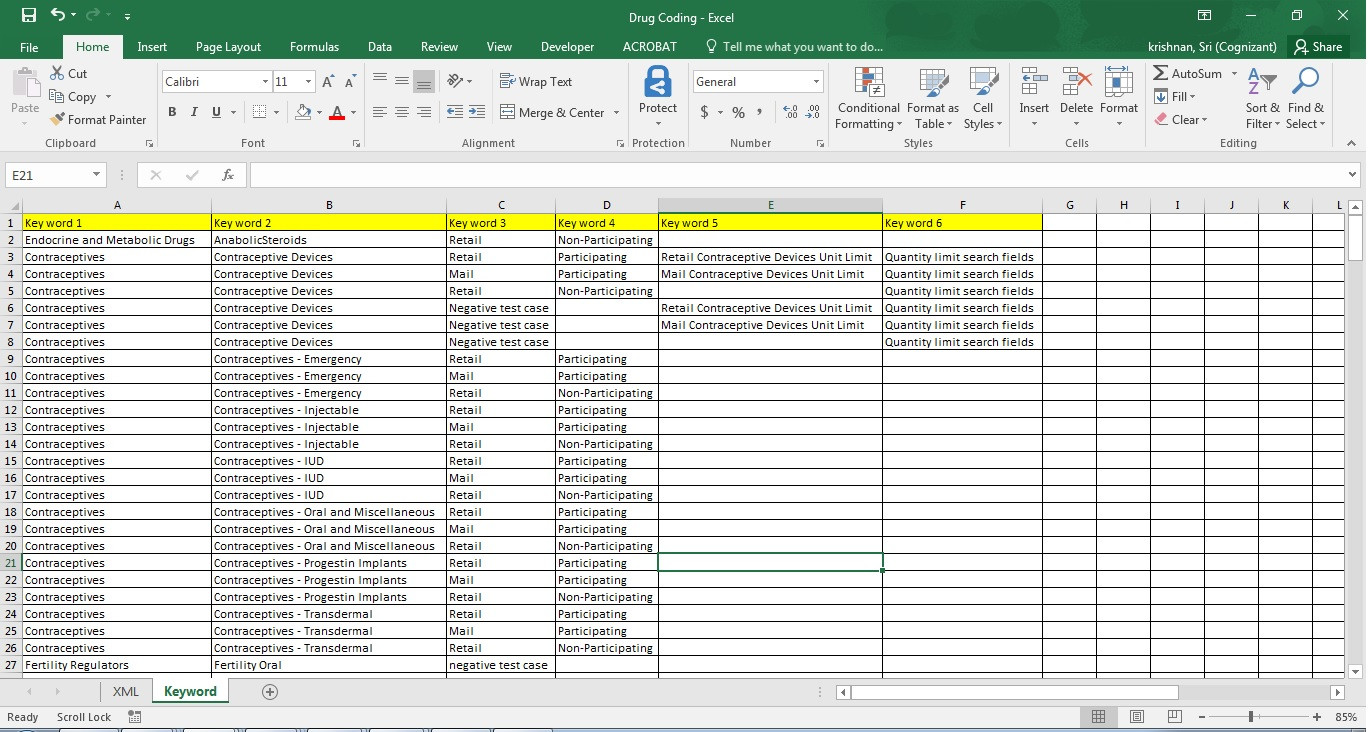Open Conditional Formatting options

pyautogui.click(x=867, y=97)
